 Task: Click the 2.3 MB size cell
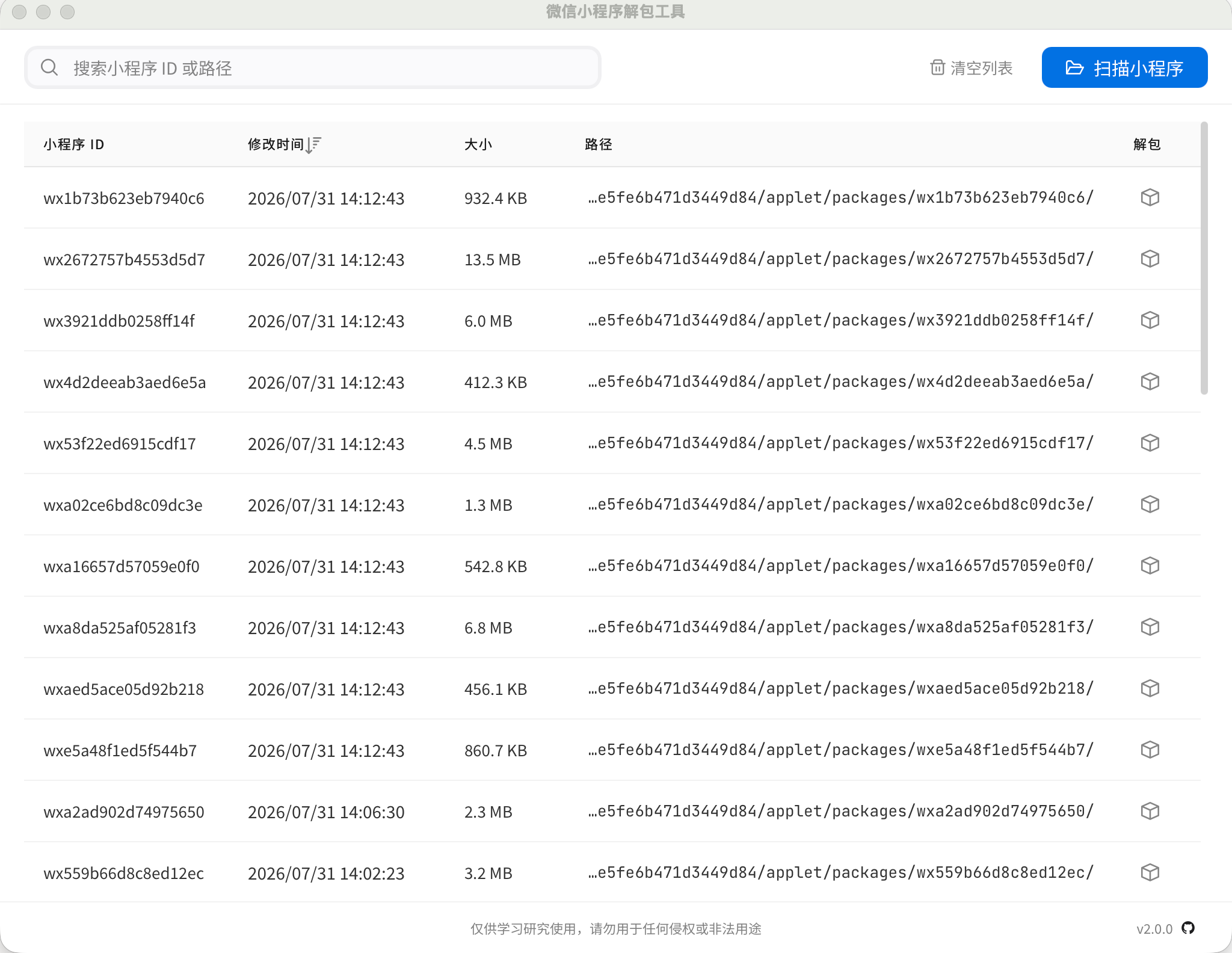point(488,812)
